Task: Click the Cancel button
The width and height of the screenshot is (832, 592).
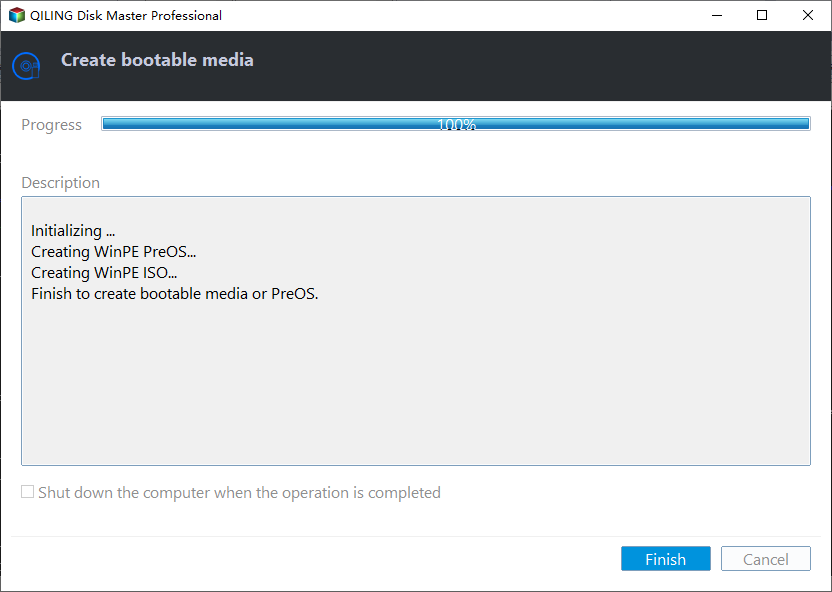Action: 765,559
